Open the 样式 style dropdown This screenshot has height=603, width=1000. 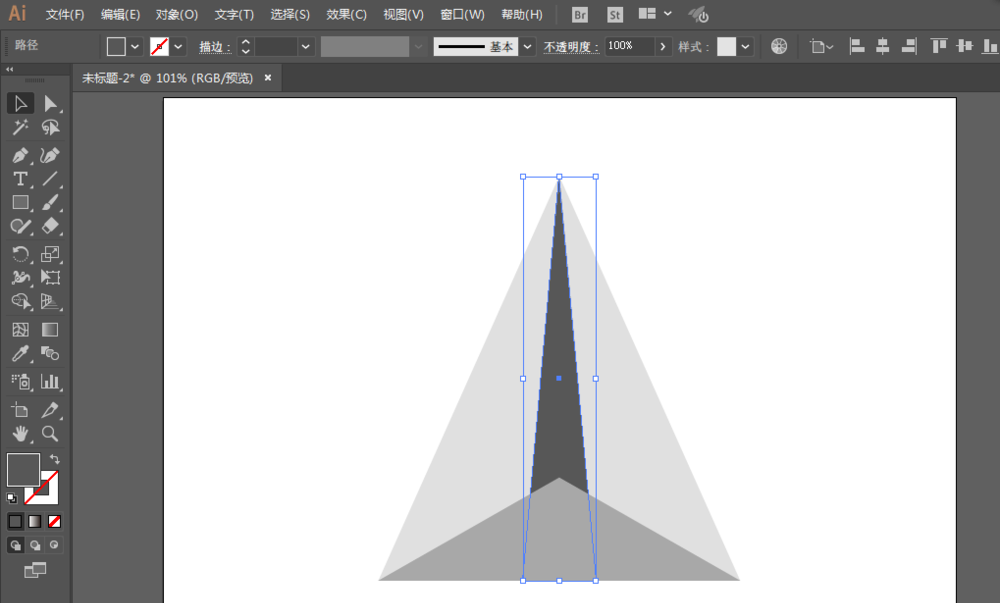[x=745, y=47]
